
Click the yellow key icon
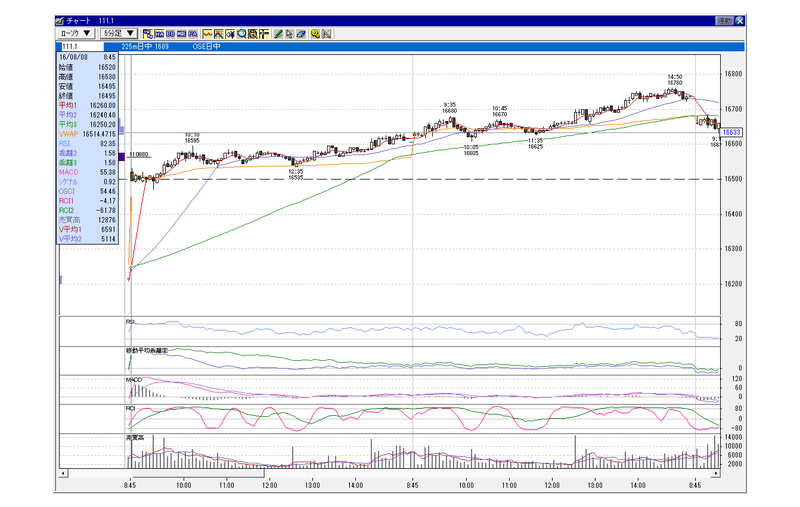(x=315, y=34)
